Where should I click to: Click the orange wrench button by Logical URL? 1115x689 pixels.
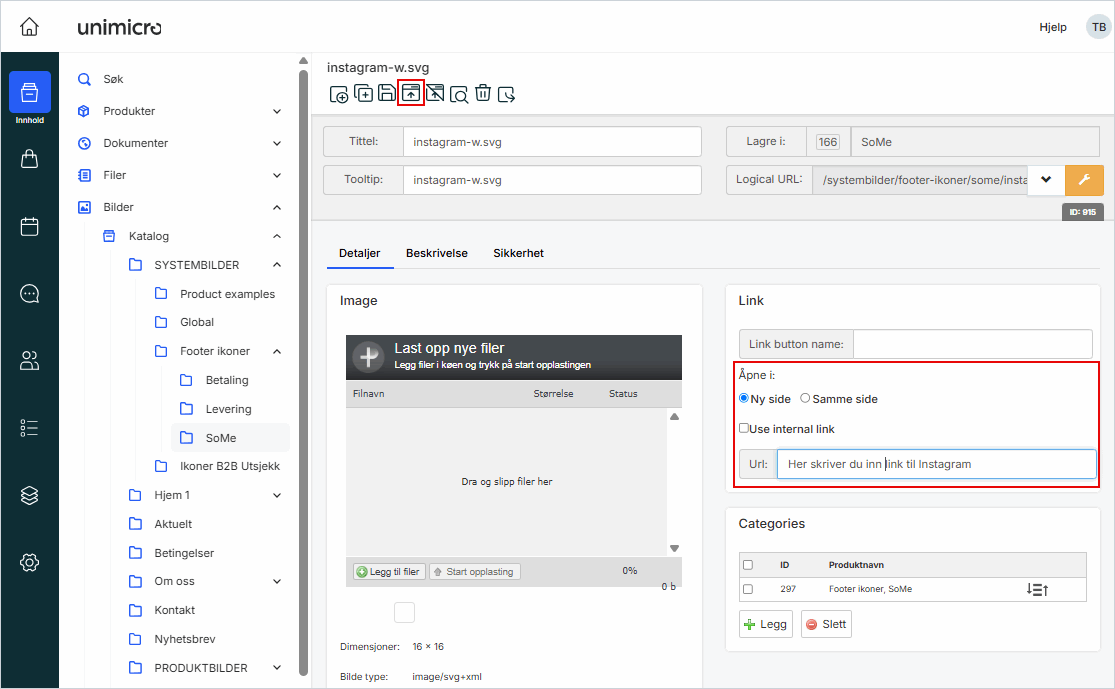click(x=1084, y=180)
